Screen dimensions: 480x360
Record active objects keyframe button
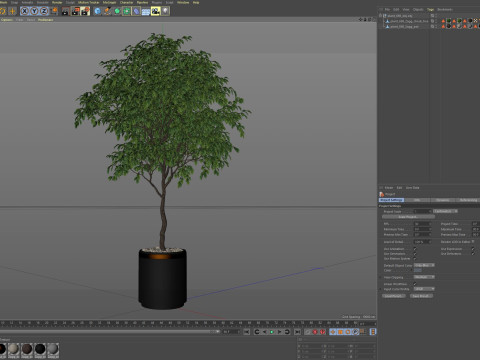pyautogui.click(x=308, y=332)
